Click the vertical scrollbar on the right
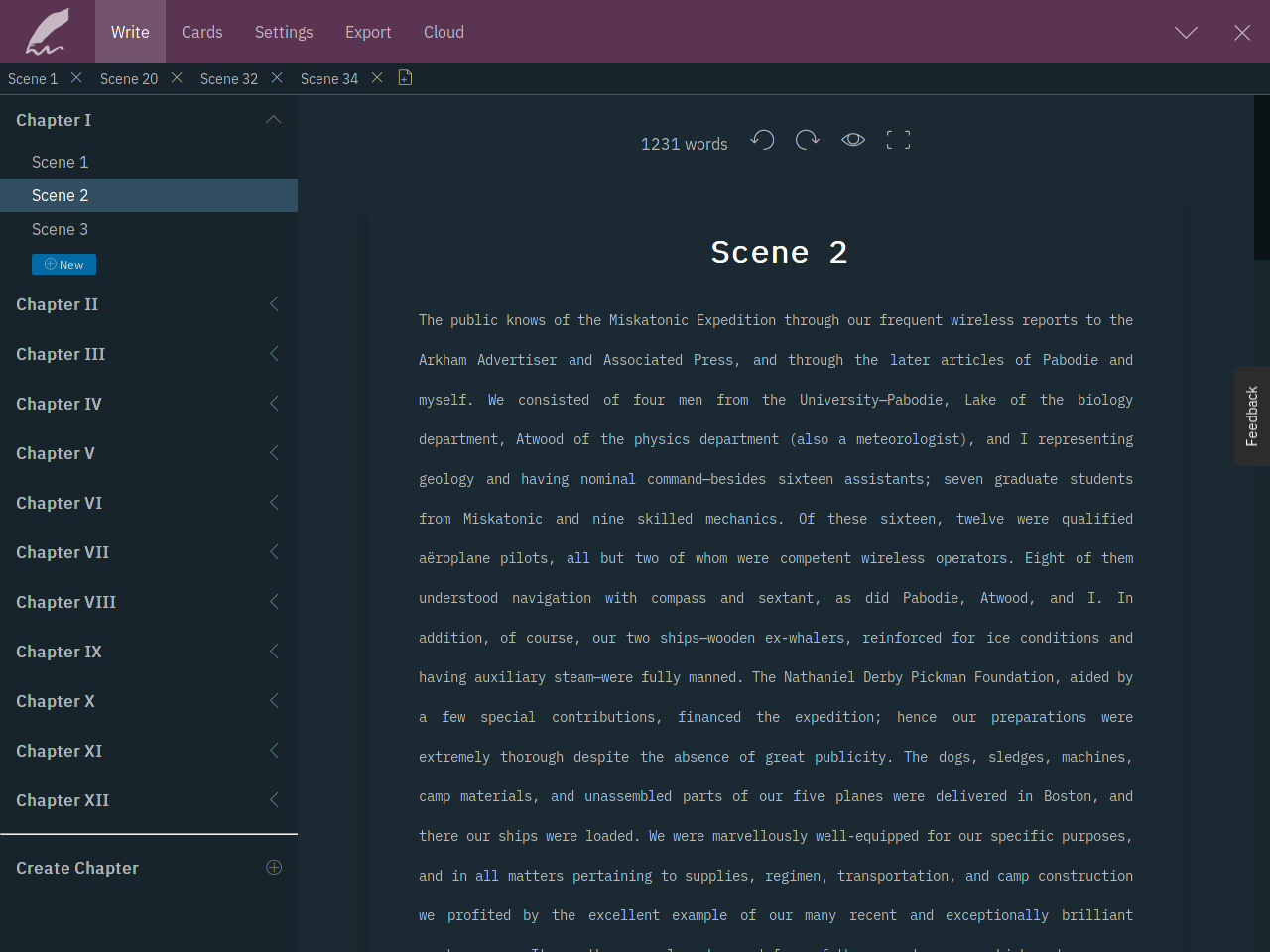The height and width of the screenshot is (952, 1270). click(x=1262, y=178)
